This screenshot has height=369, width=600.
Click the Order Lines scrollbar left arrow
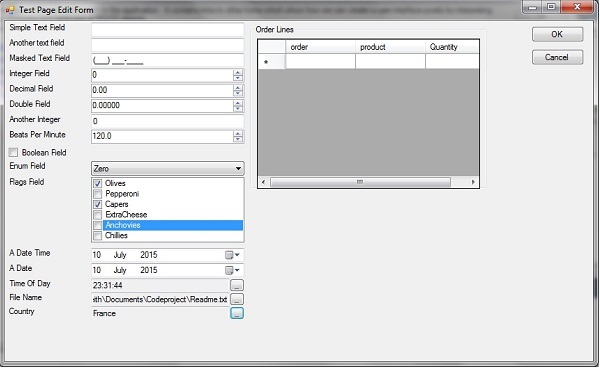(264, 182)
